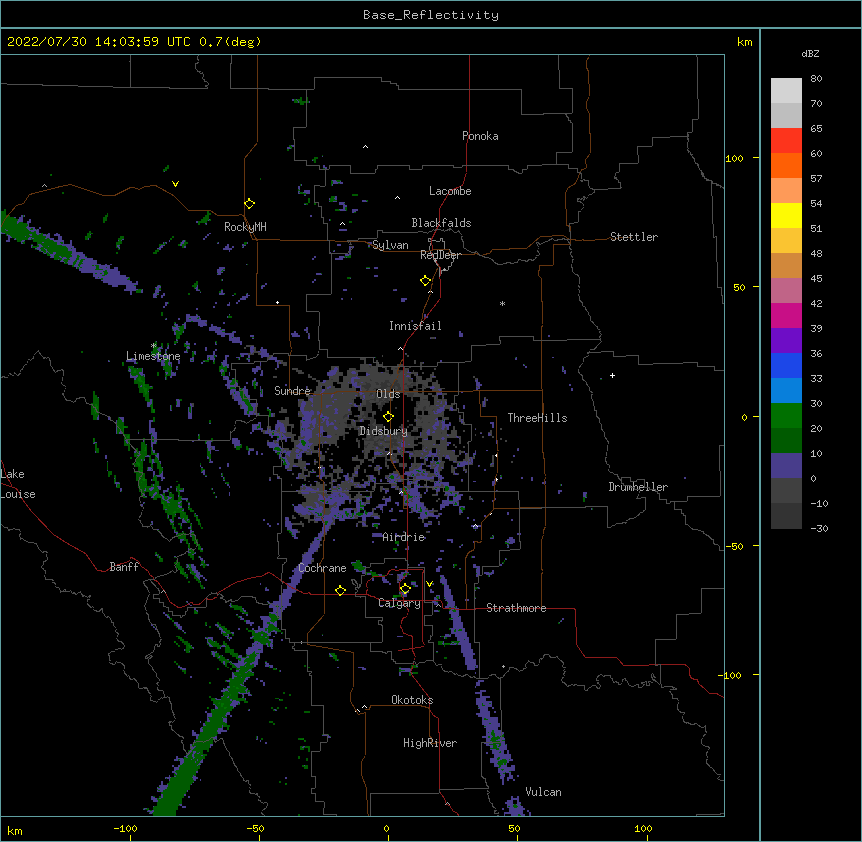This screenshot has width=862, height=842.
Task: Select the pink 45 dBZ legend swatch
Action: pyautogui.click(x=786, y=291)
